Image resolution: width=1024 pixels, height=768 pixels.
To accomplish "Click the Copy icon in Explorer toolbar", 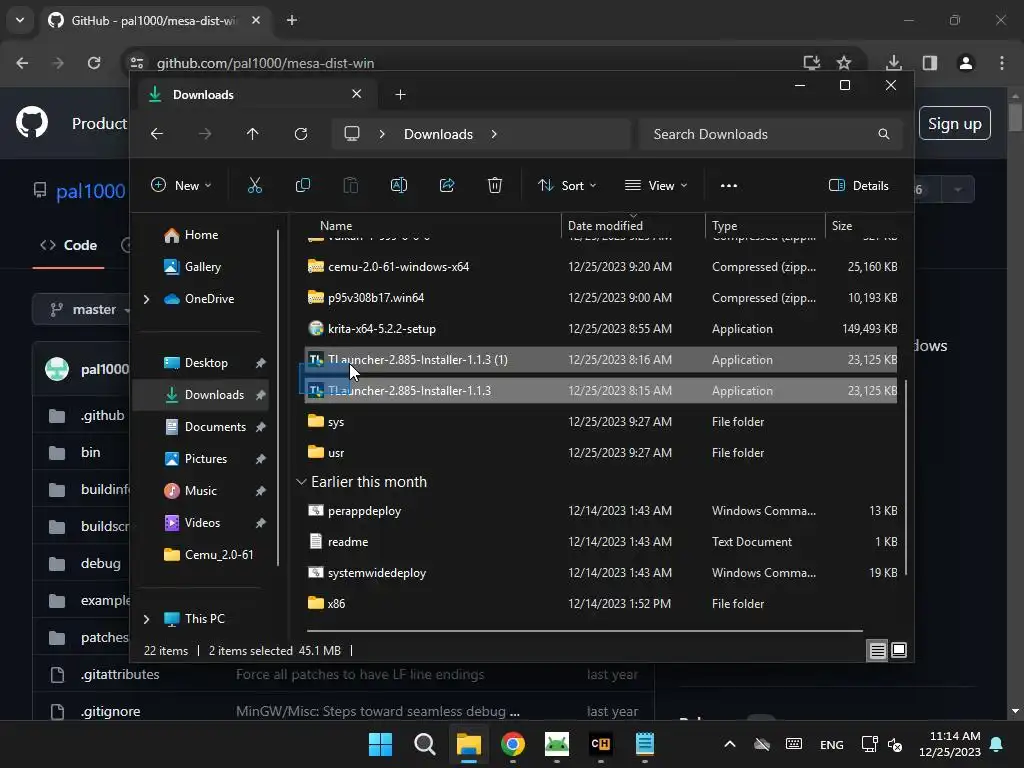I will pos(302,185).
